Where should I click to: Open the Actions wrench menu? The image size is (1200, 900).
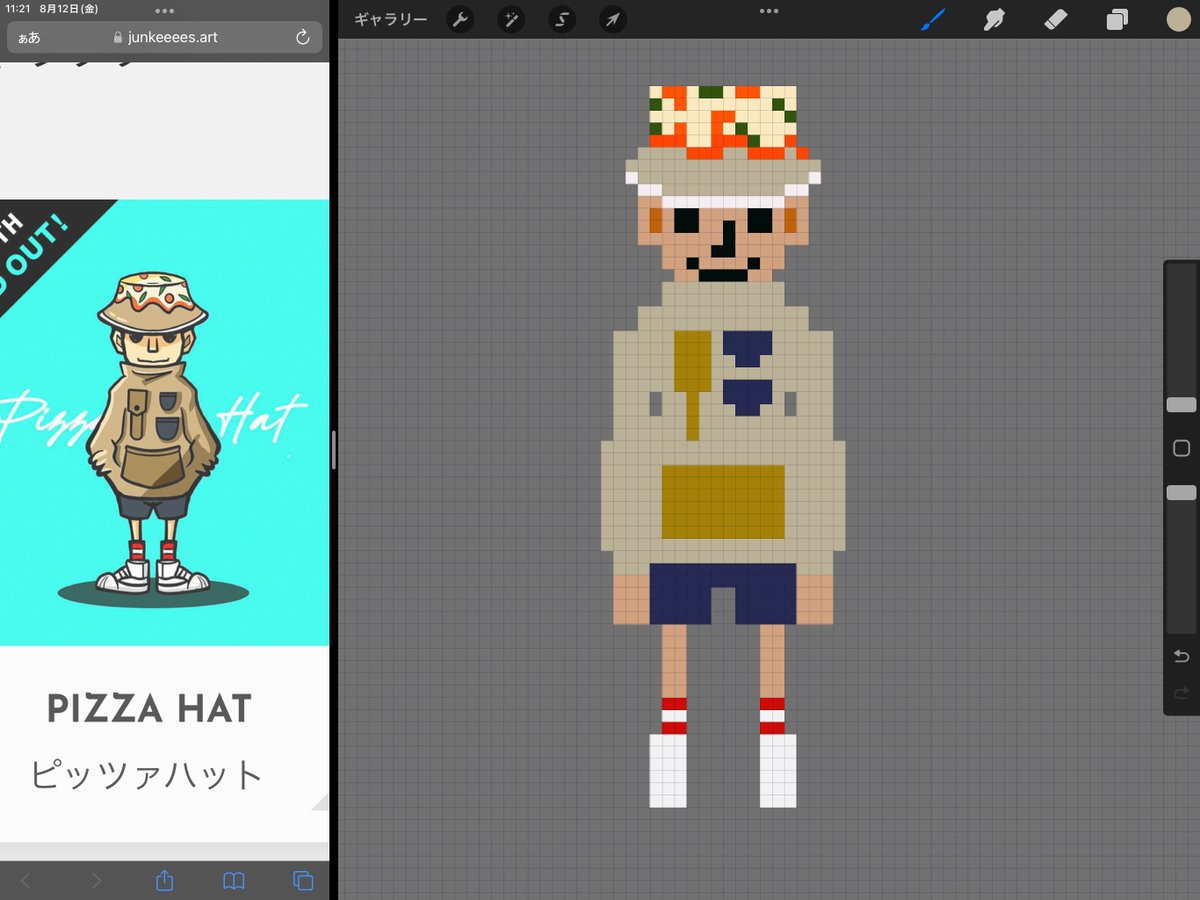point(460,19)
